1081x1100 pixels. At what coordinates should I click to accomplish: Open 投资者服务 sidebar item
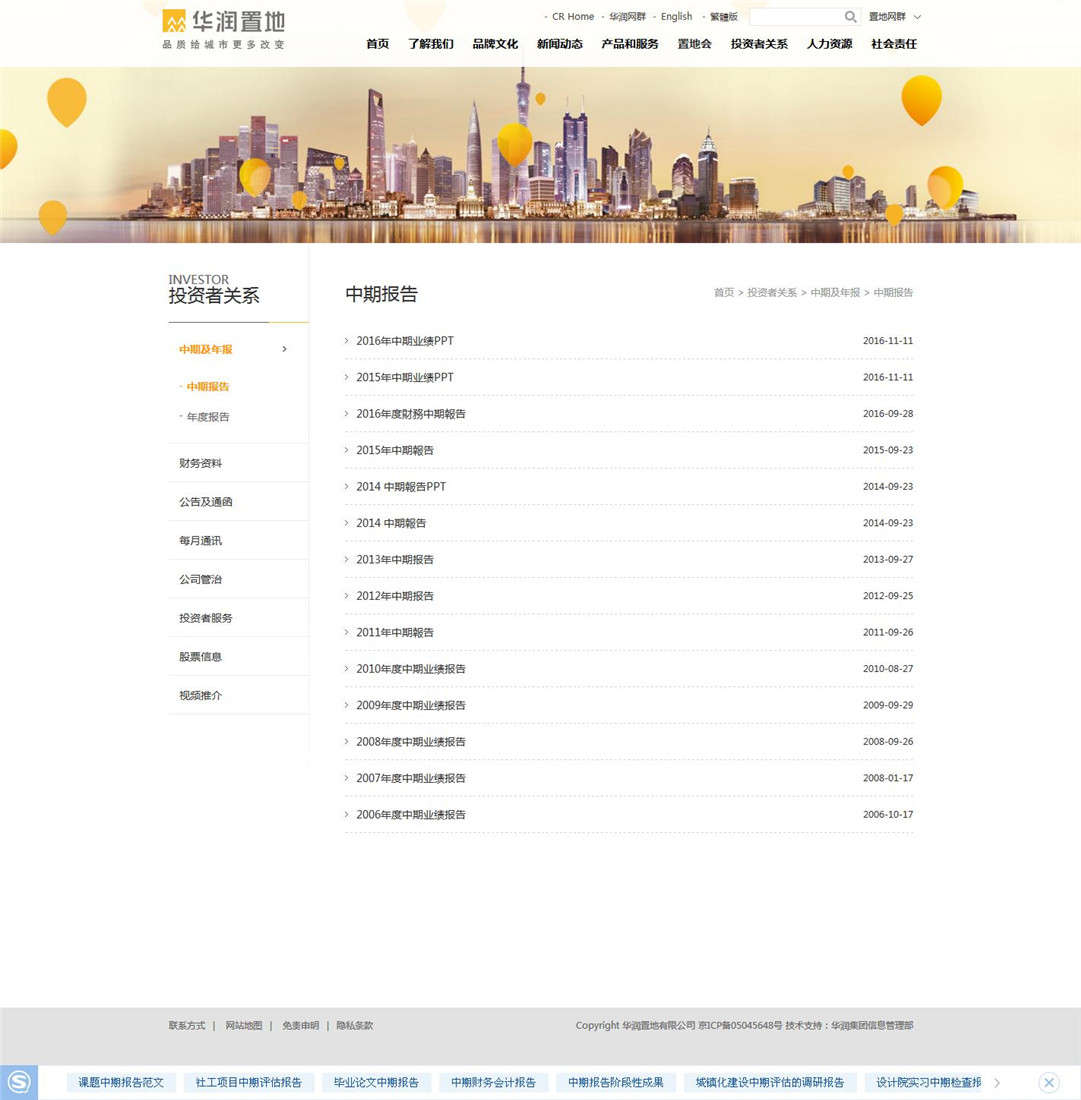[206, 617]
